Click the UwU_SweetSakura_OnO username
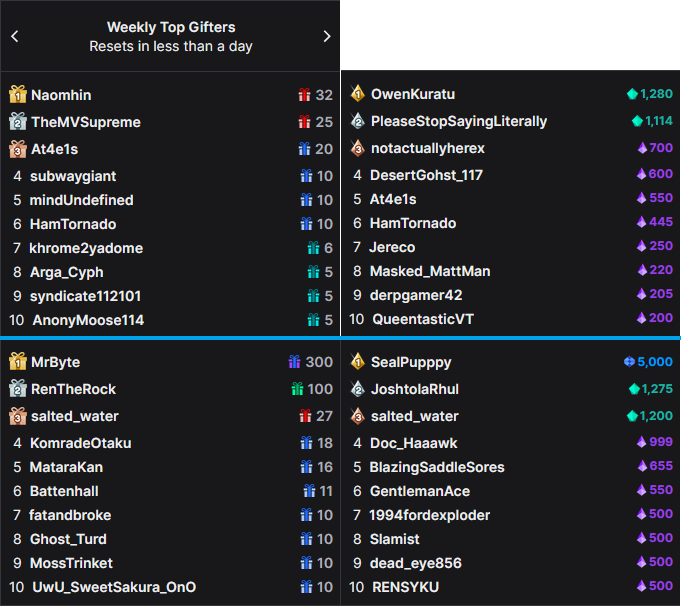This screenshot has height=606, width=681. [x=114, y=587]
